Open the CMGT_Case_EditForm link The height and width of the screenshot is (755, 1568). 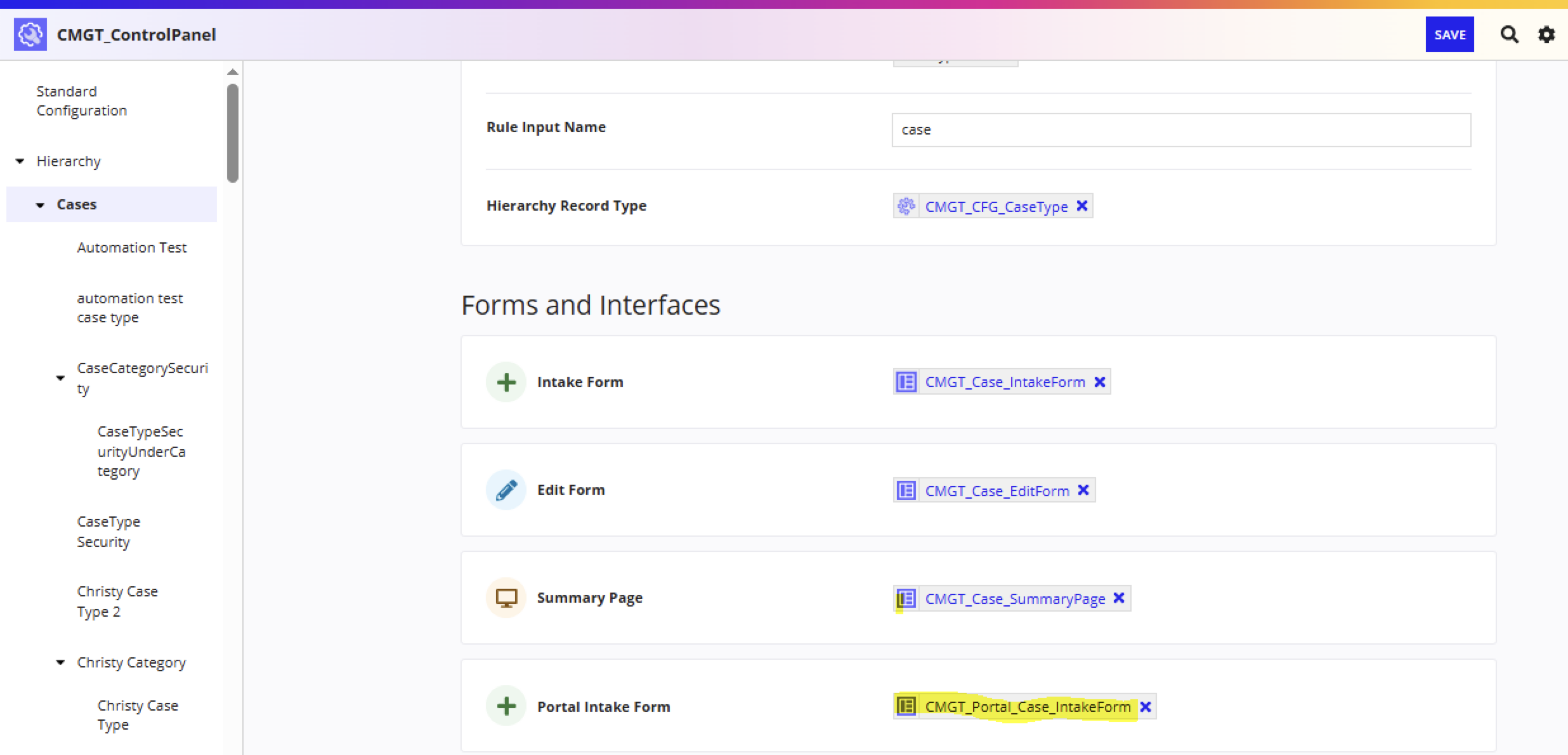(x=997, y=490)
